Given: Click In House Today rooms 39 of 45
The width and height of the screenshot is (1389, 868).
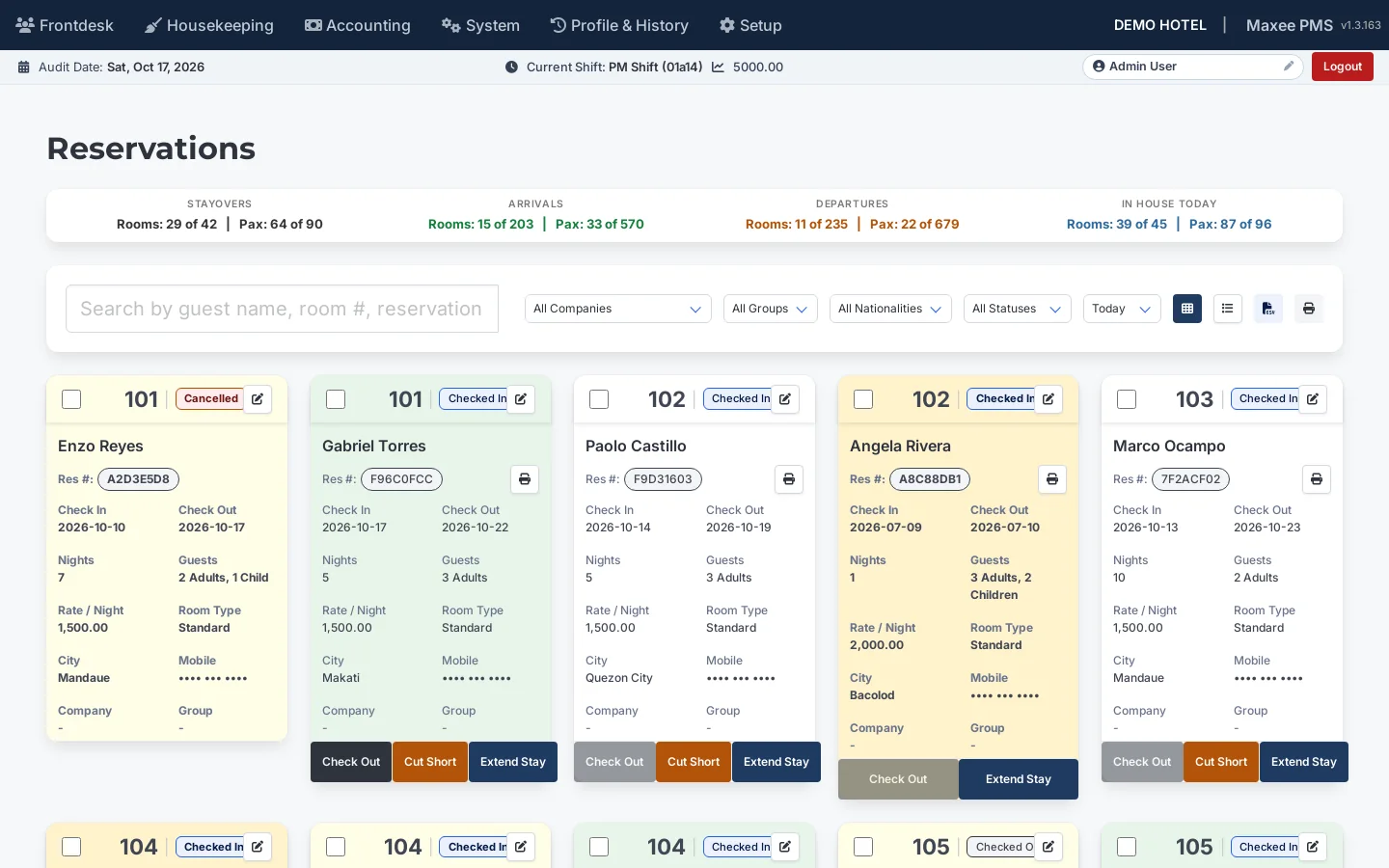Looking at the screenshot, I should pos(1117,224).
